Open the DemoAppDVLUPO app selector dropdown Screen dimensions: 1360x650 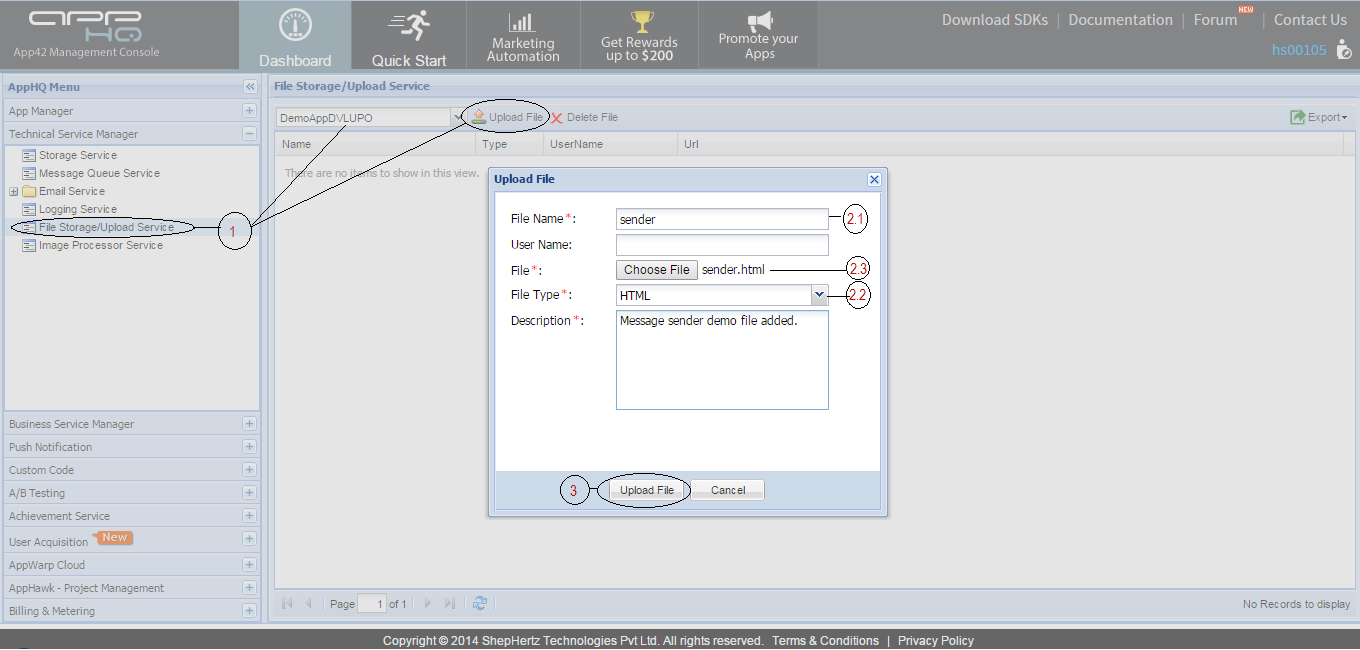tap(457, 118)
